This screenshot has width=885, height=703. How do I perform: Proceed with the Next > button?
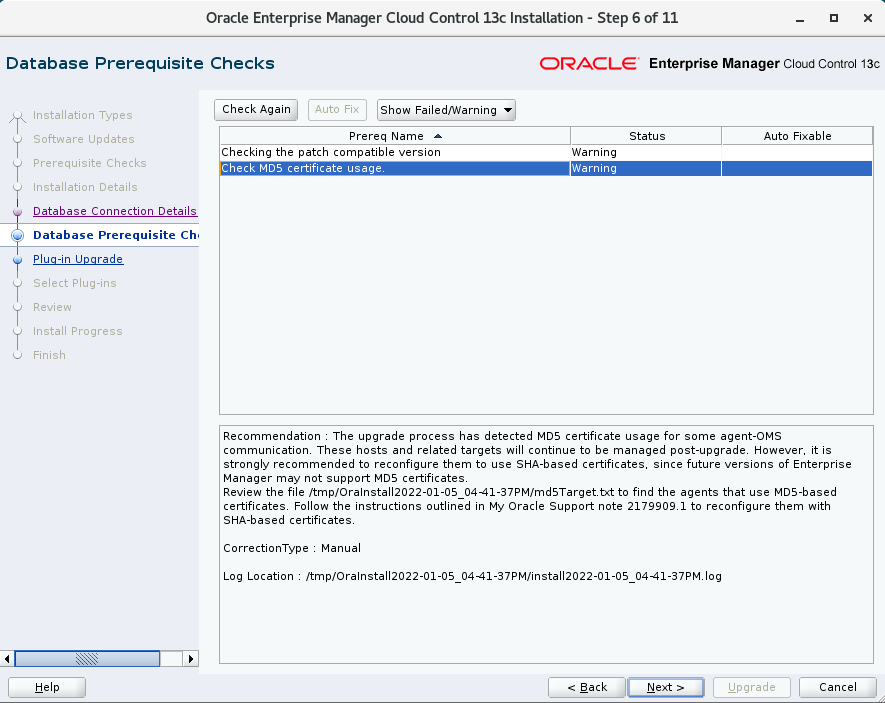click(666, 687)
